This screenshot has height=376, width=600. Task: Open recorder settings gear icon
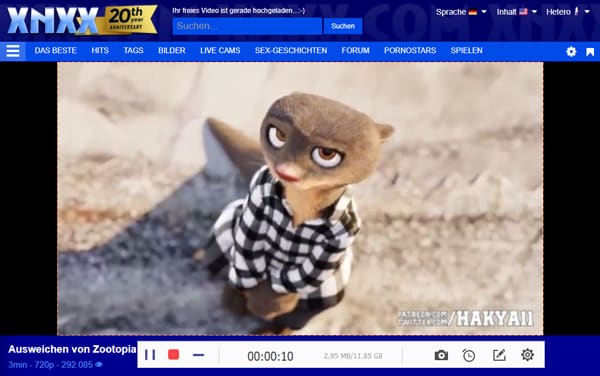[527, 355]
